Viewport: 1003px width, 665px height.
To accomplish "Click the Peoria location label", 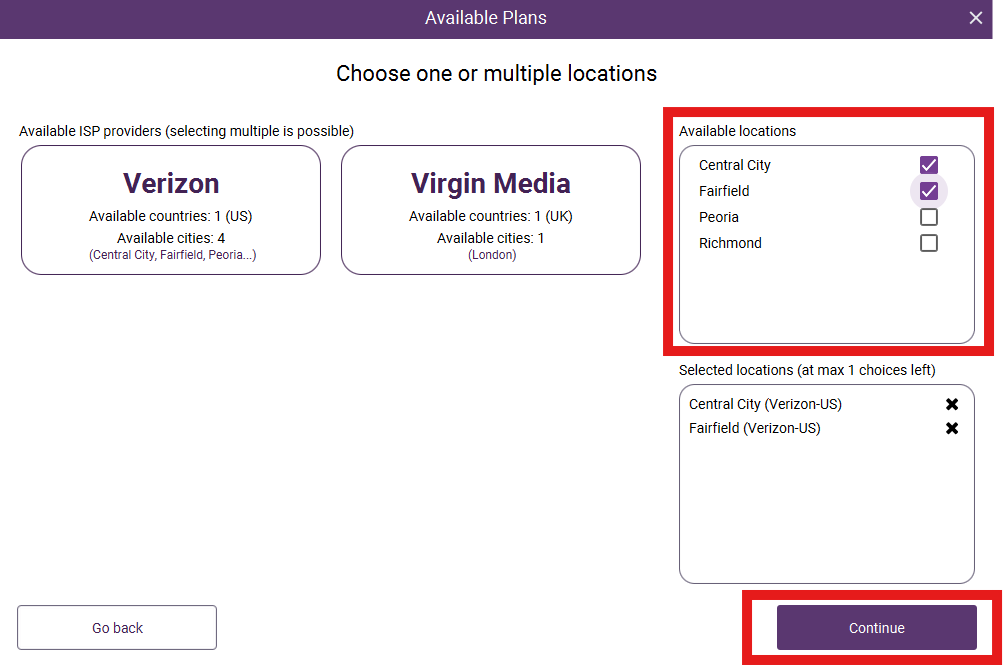I will tap(718, 217).
